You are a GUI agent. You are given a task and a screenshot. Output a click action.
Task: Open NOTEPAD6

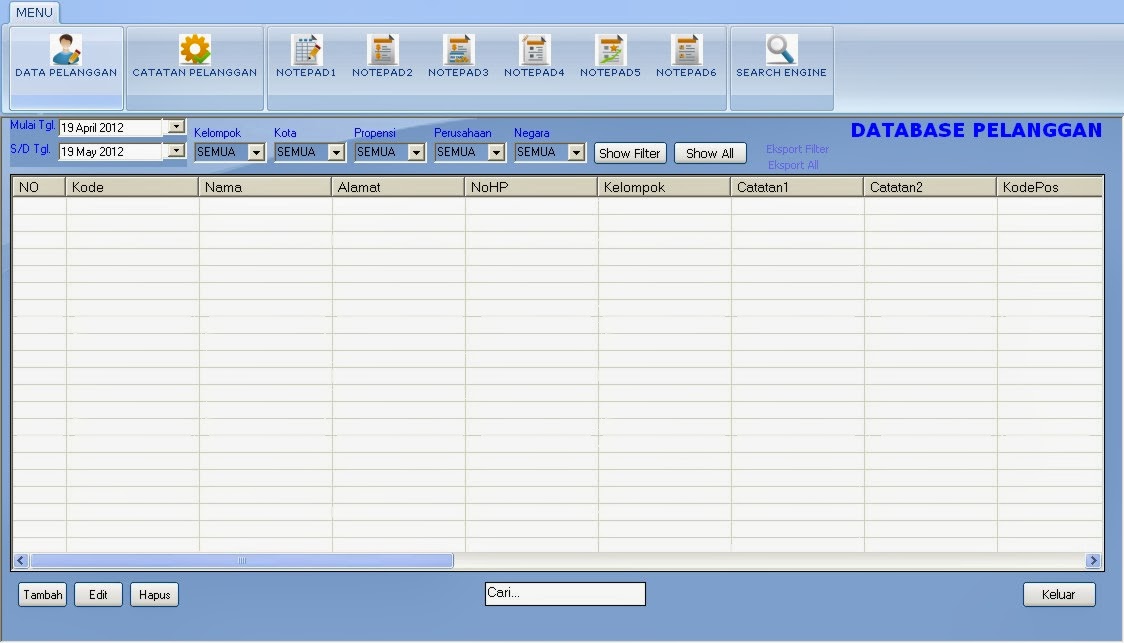tap(685, 55)
